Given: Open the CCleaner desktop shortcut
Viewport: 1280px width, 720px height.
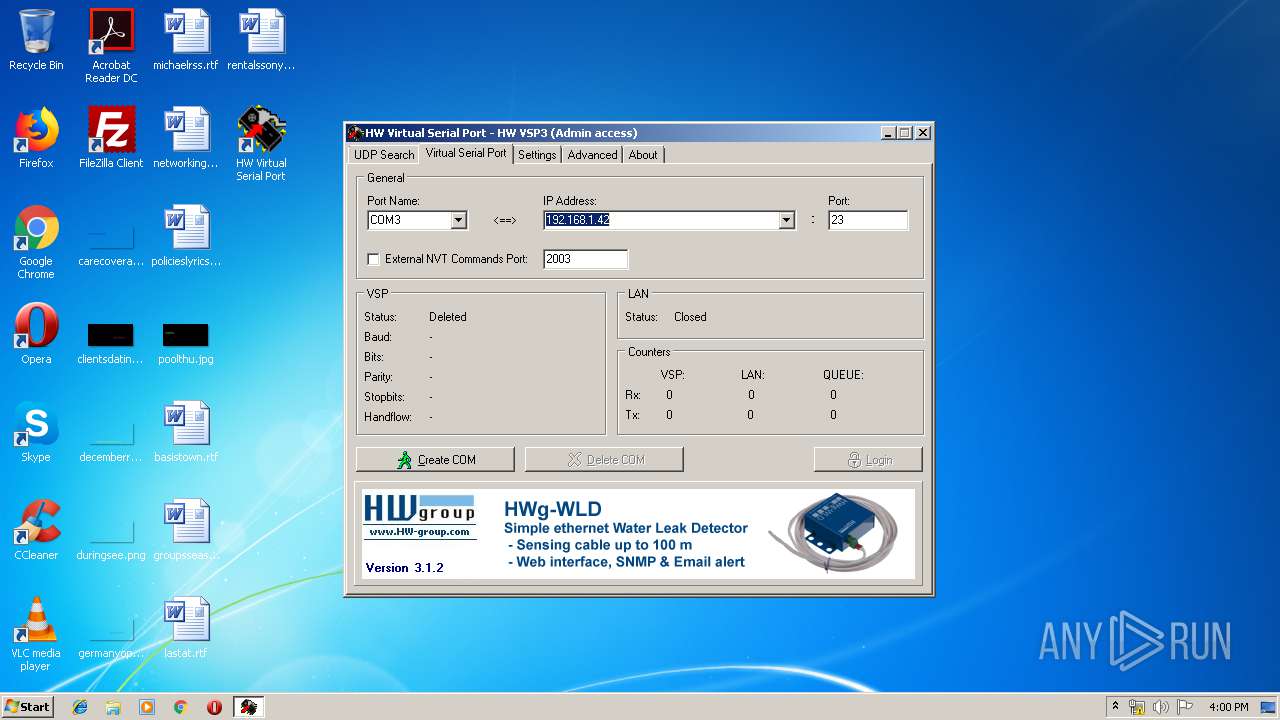Looking at the screenshot, I should click(x=36, y=530).
